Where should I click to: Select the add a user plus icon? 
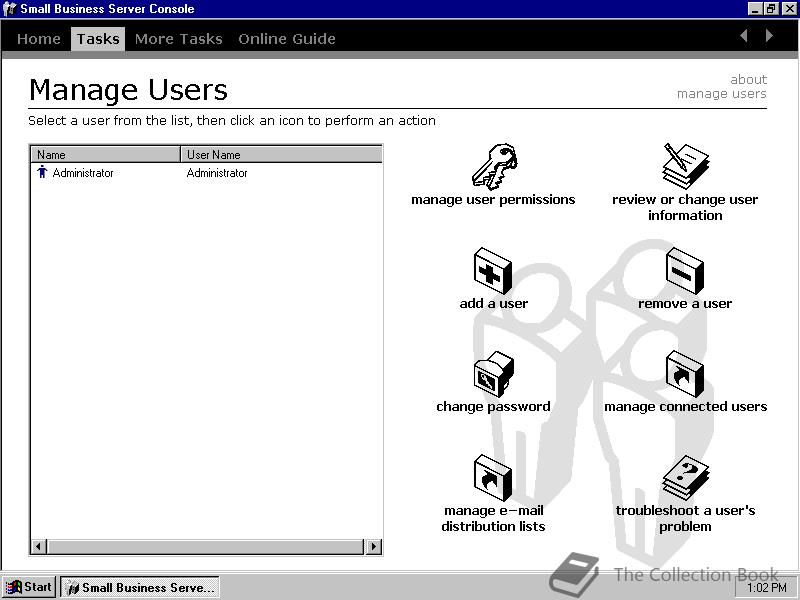point(492,271)
